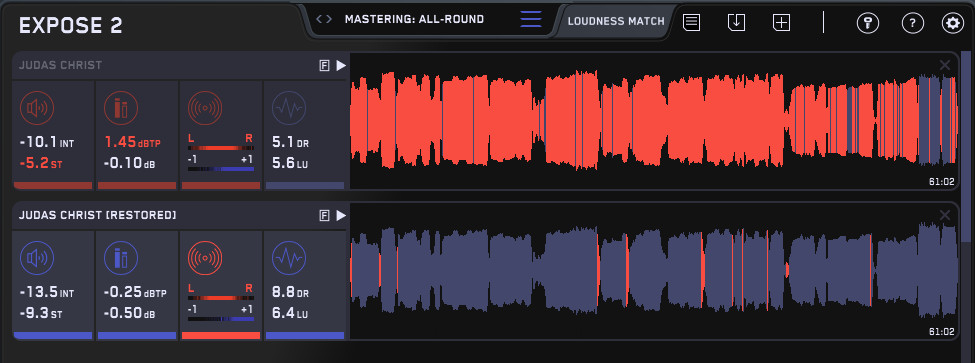Click the true peak meter icon for the first track
This screenshot has width=975, height=363.
point(121,108)
